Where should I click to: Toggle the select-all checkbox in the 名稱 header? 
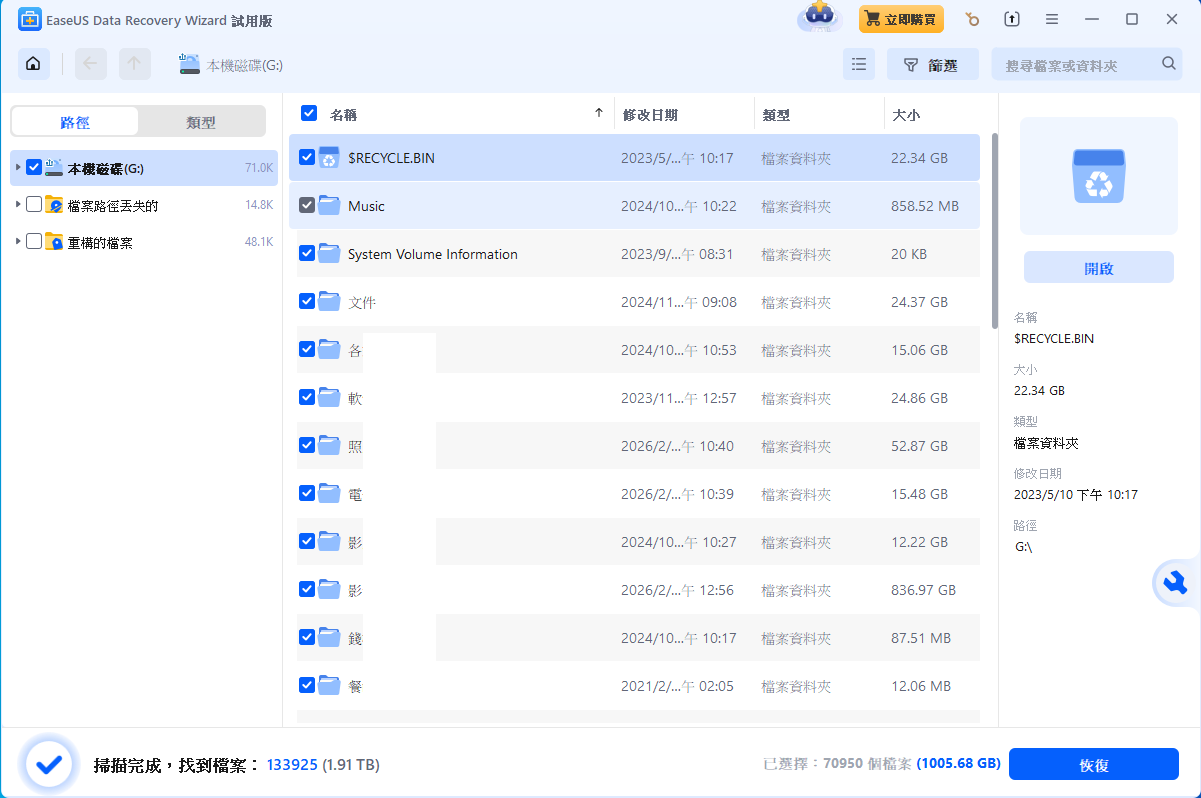point(309,113)
